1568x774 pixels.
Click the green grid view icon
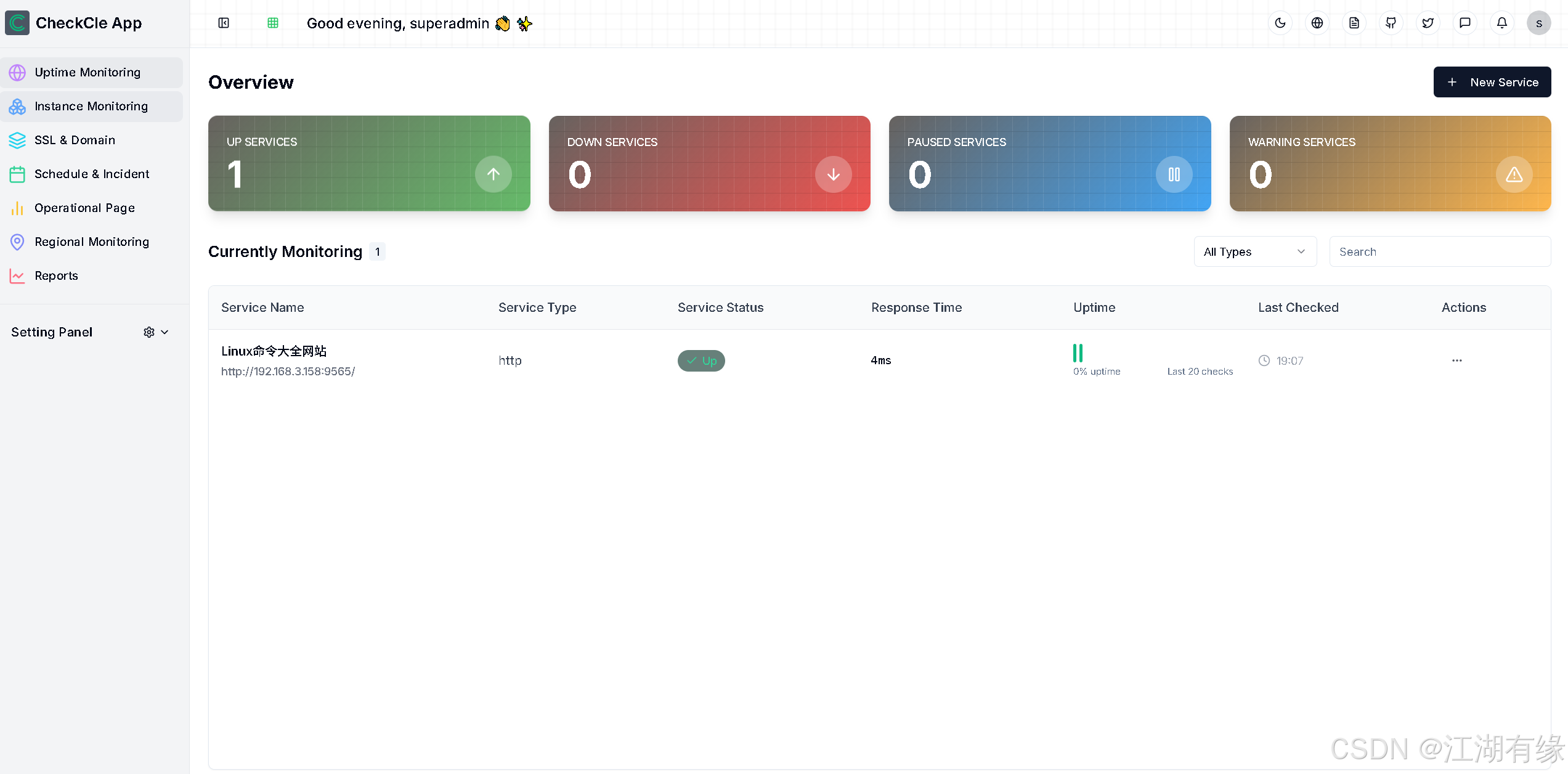click(x=273, y=23)
